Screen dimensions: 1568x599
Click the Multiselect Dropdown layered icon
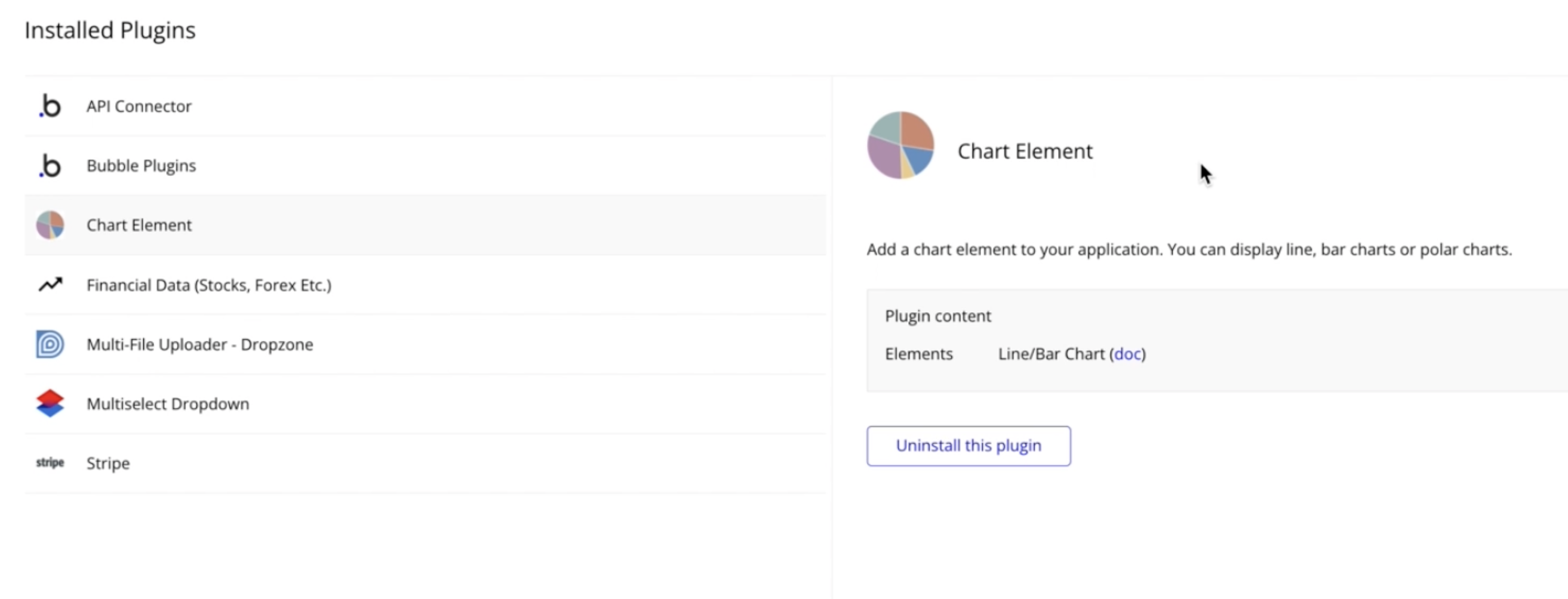(x=50, y=403)
